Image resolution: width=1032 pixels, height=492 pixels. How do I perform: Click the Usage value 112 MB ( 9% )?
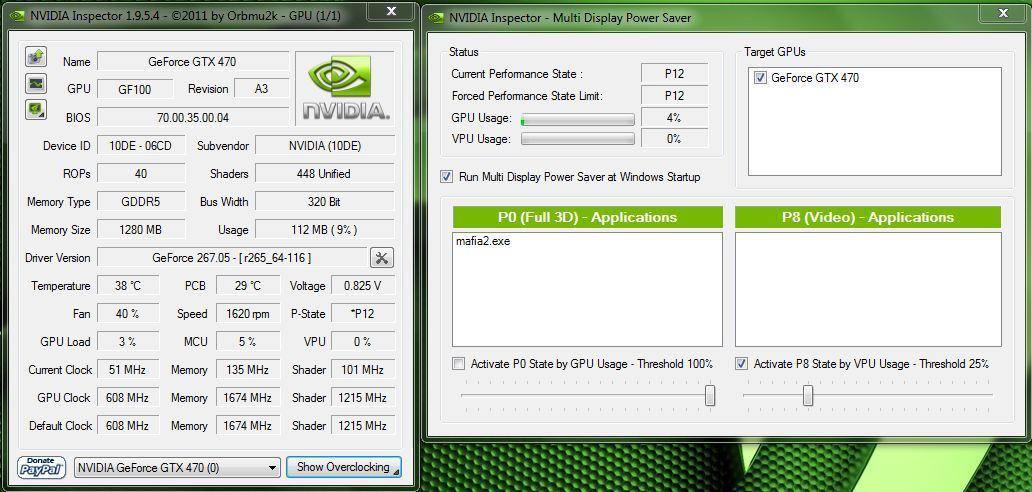[x=325, y=230]
